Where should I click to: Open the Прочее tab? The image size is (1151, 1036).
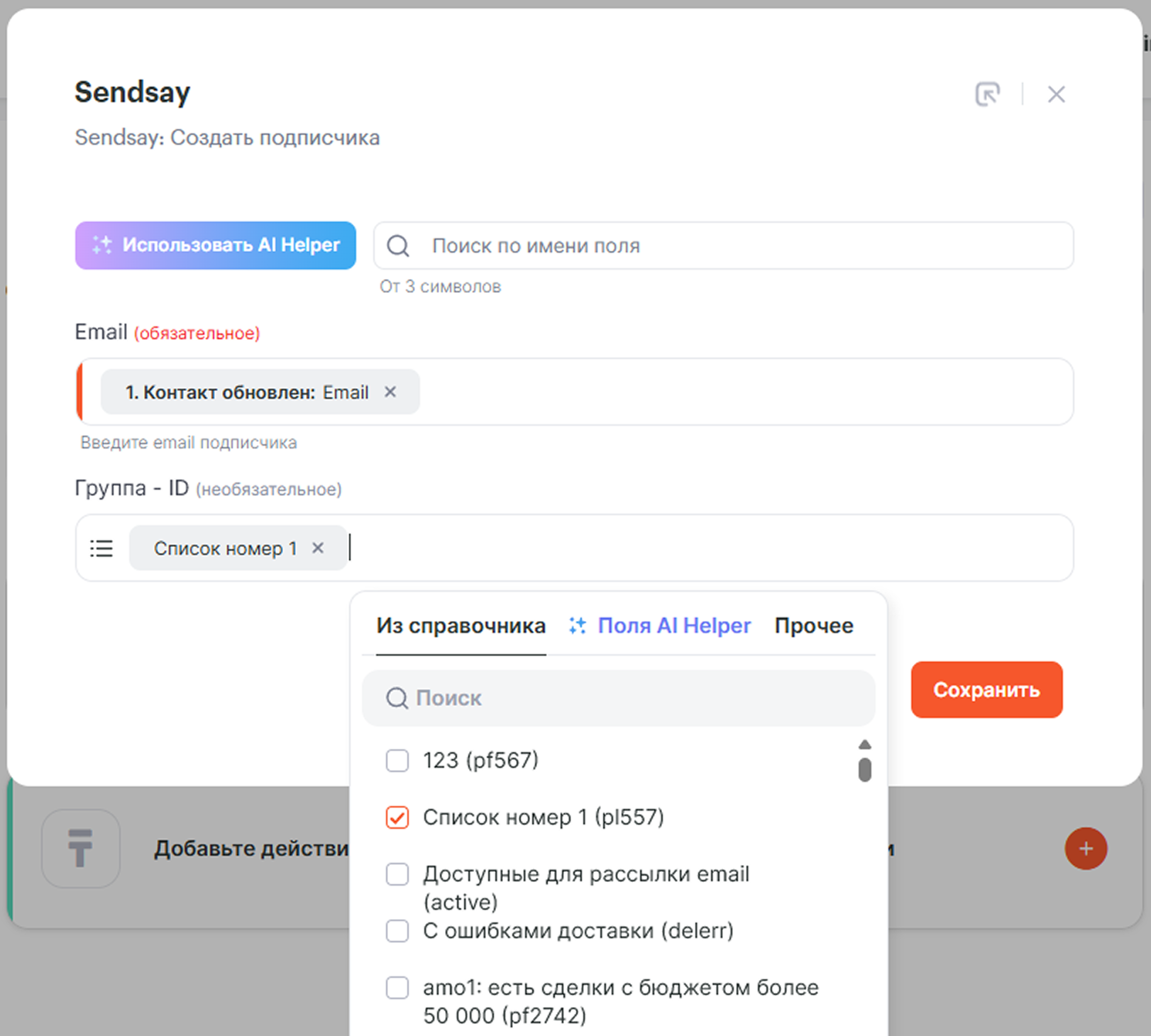click(x=813, y=626)
